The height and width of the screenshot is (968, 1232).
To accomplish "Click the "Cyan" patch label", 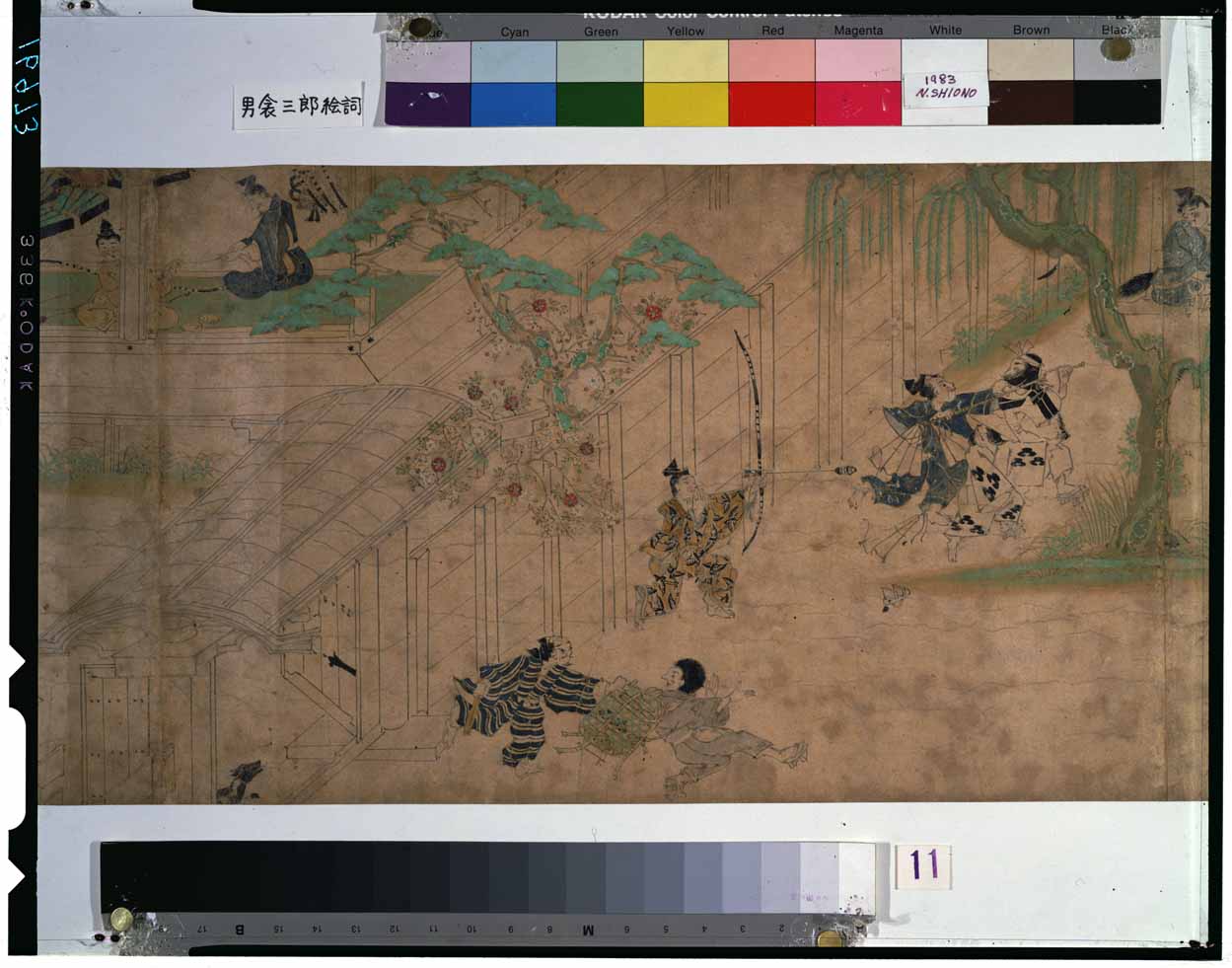I will click(x=514, y=32).
